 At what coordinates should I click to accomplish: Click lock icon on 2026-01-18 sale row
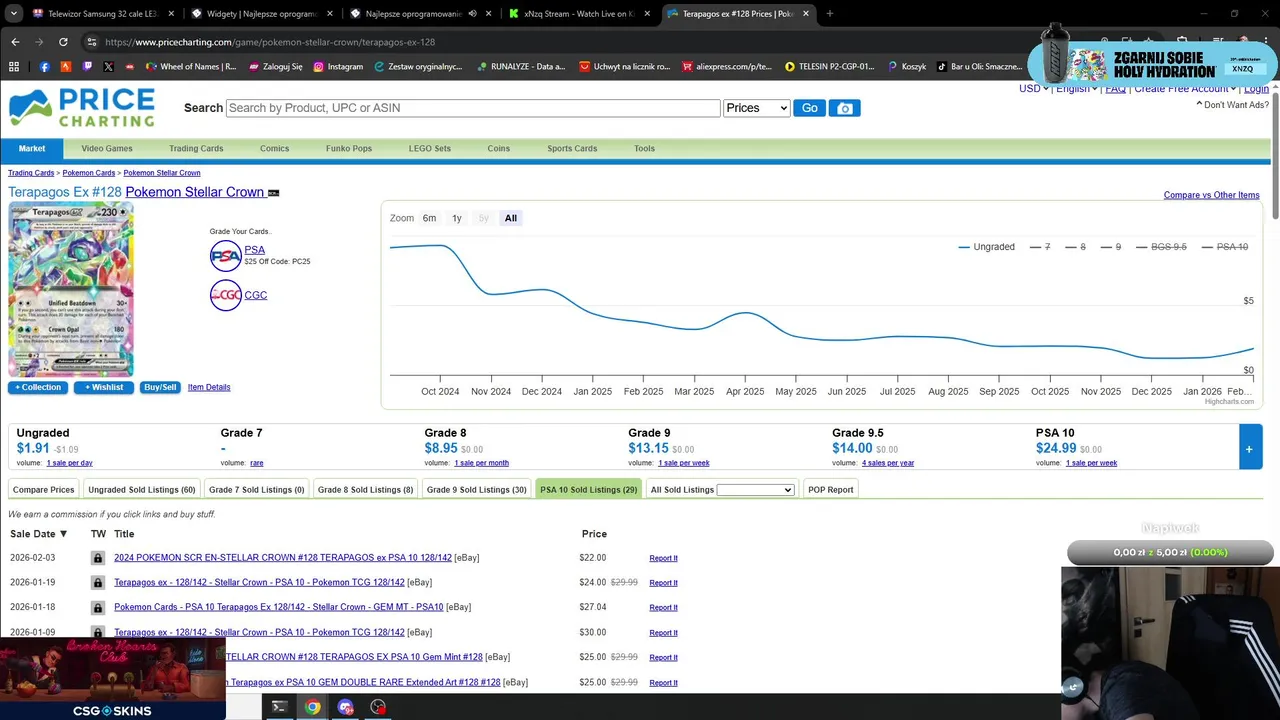click(98, 608)
